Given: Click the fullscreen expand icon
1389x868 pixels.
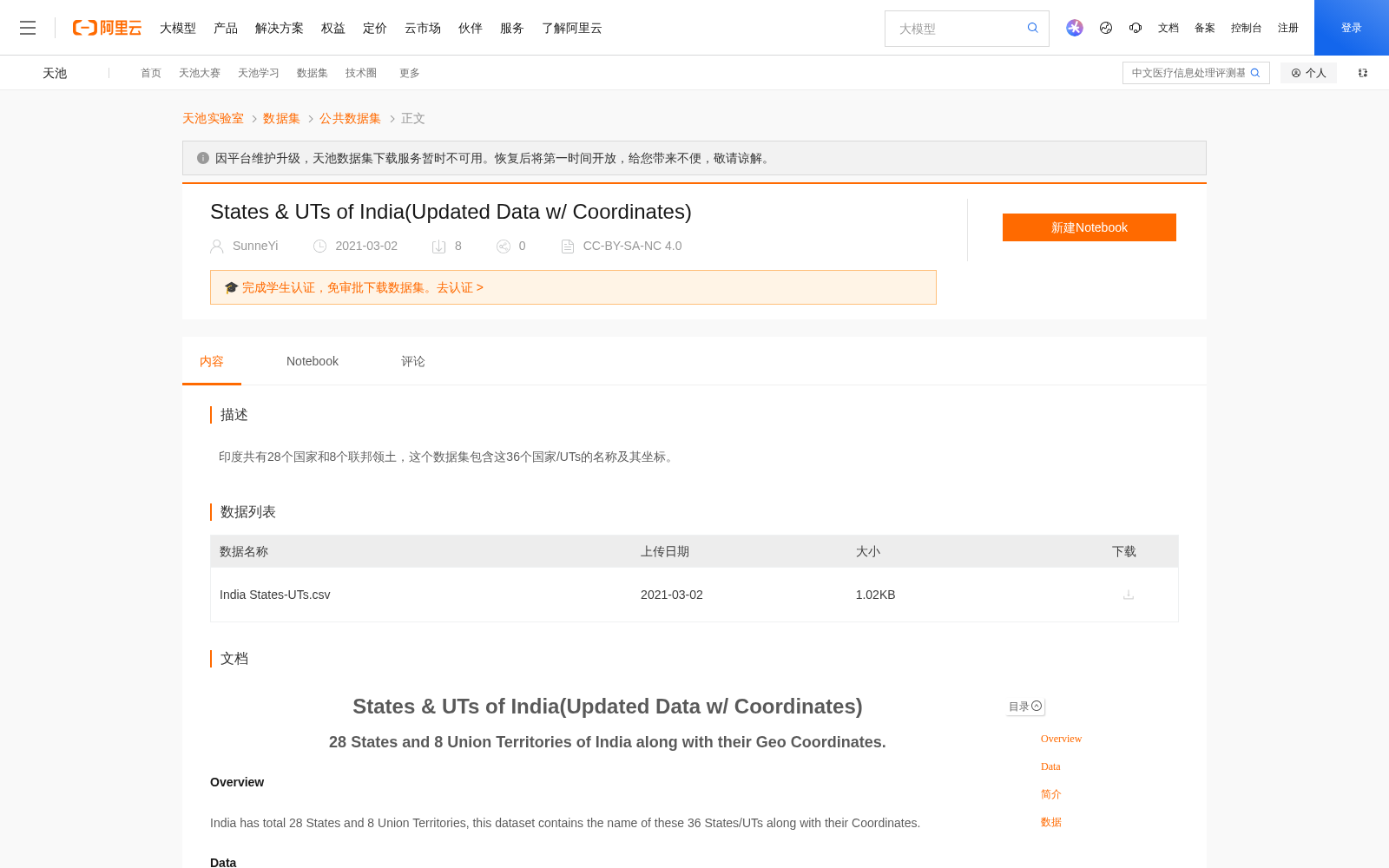Looking at the screenshot, I should (1363, 73).
